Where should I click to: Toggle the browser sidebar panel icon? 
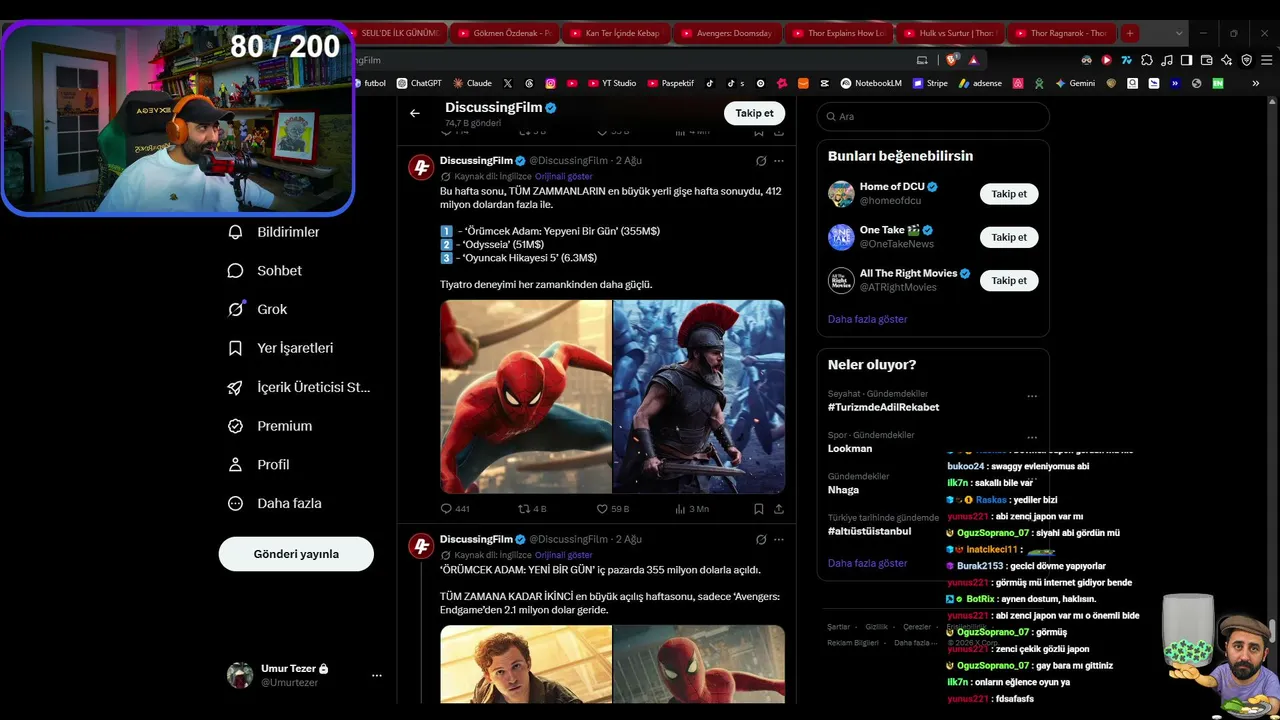coord(1187,60)
